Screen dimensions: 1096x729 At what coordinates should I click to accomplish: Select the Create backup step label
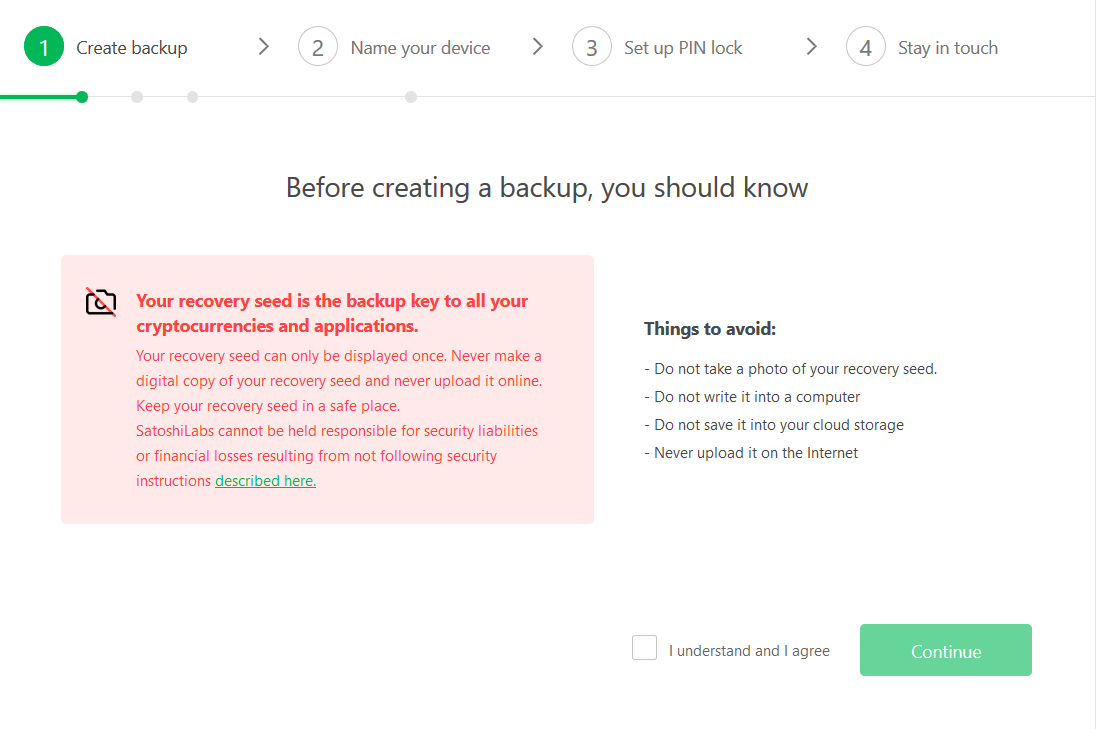pyautogui.click(x=131, y=47)
